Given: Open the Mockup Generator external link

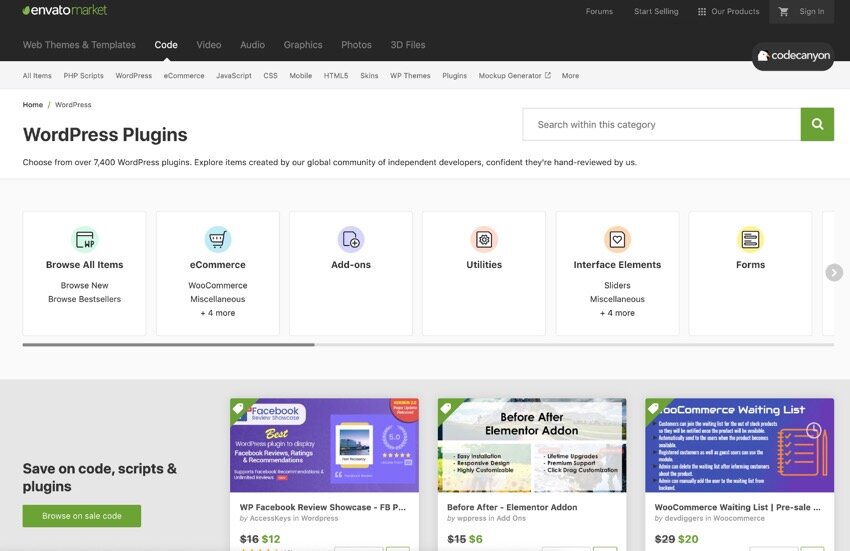Looking at the screenshot, I should 514,75.
